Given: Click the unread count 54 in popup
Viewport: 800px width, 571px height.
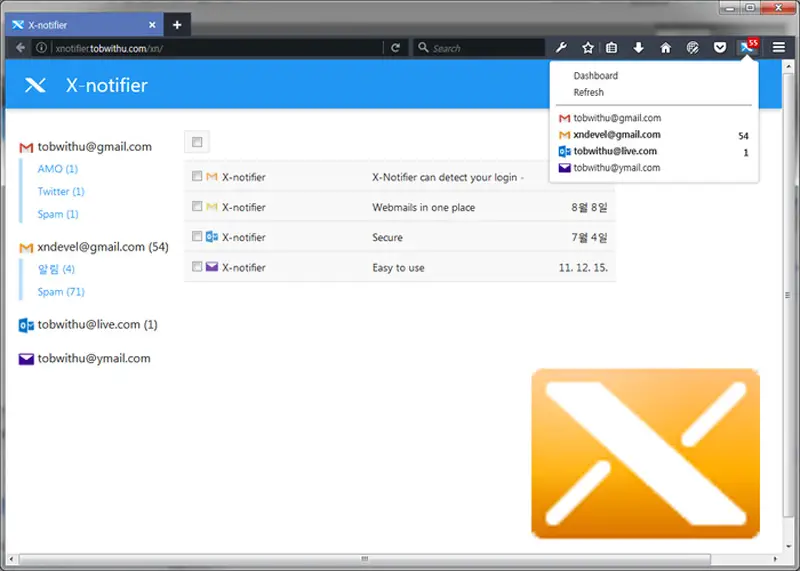Looking at the screenshot, I should coord(743,136).
